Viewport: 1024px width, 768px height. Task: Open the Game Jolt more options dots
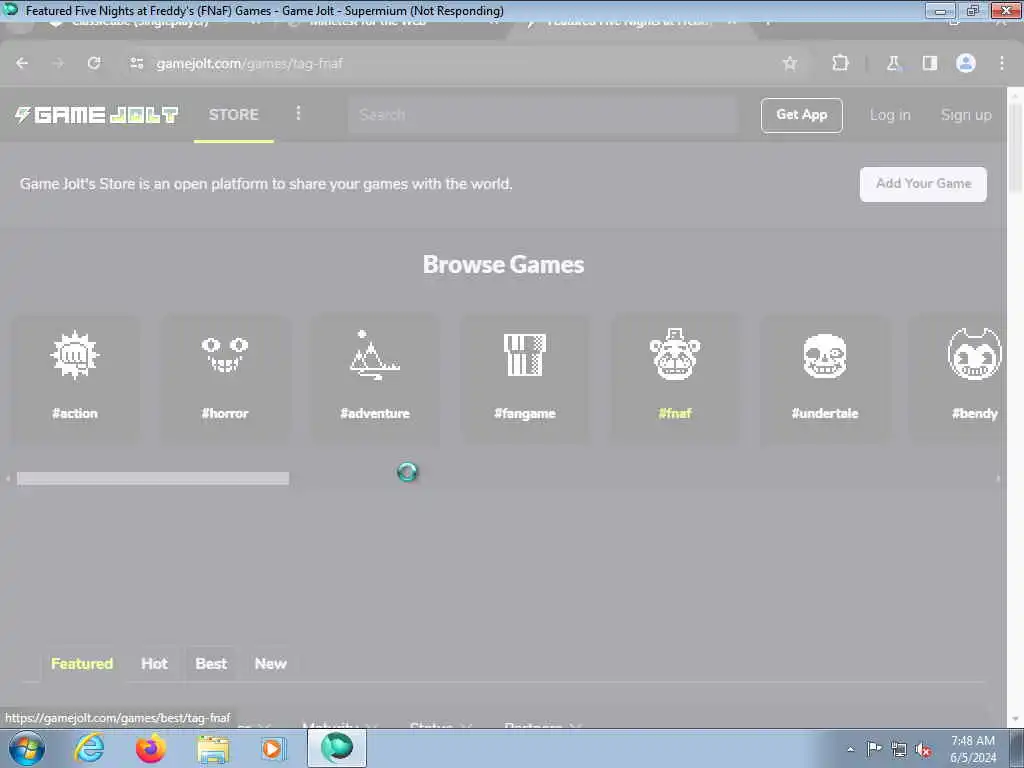click(298, 114)
